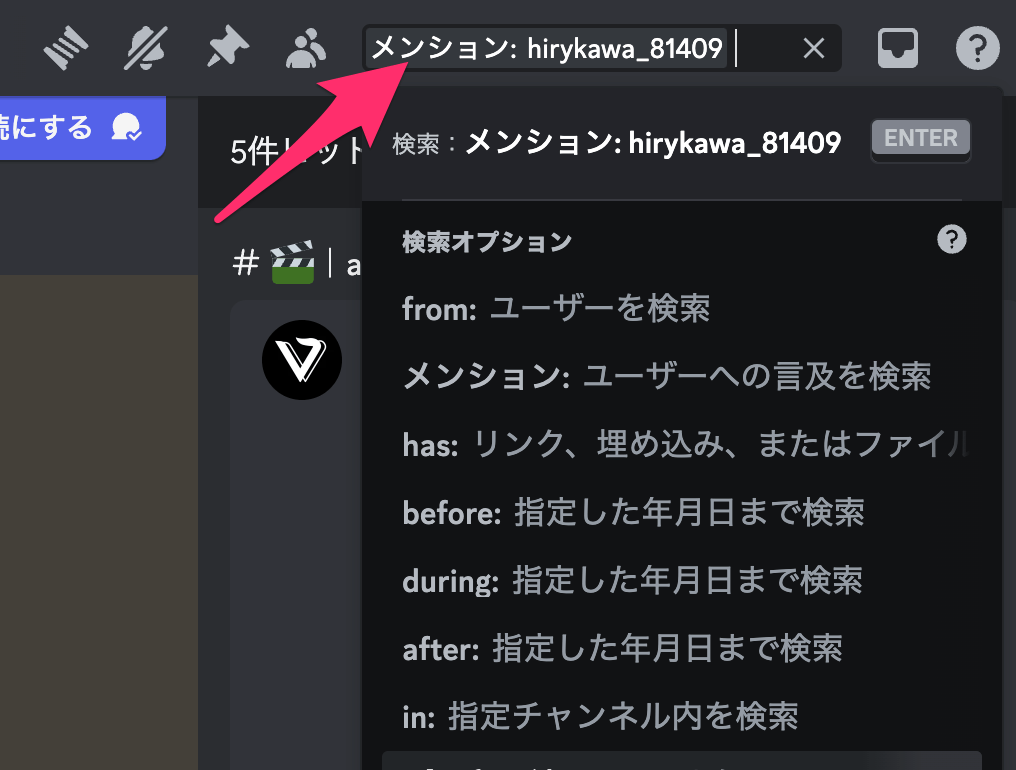Select the 'after:' search option
The height and width of the screenshot is (770, 1016).
(x=682, y=649)
